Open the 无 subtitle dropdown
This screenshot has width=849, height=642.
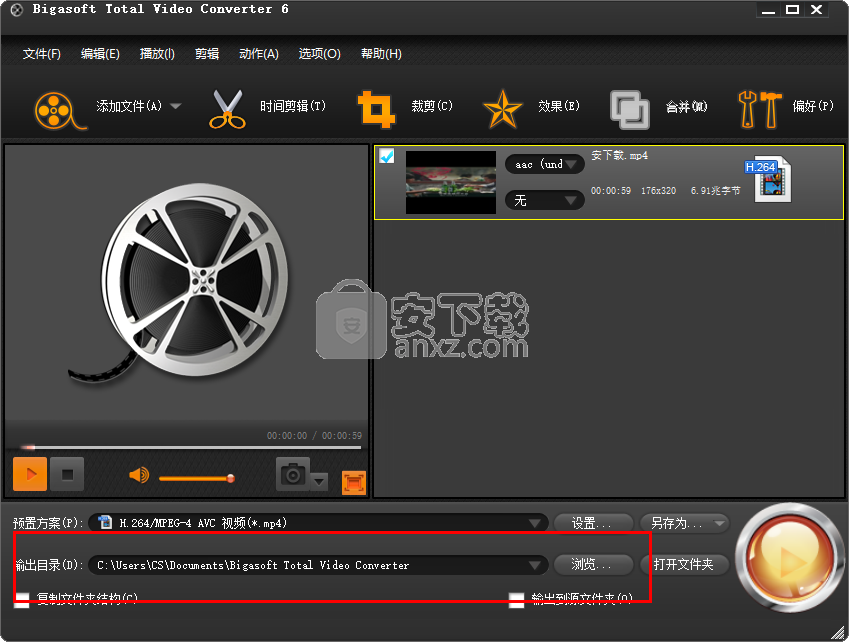coord(545,200)
